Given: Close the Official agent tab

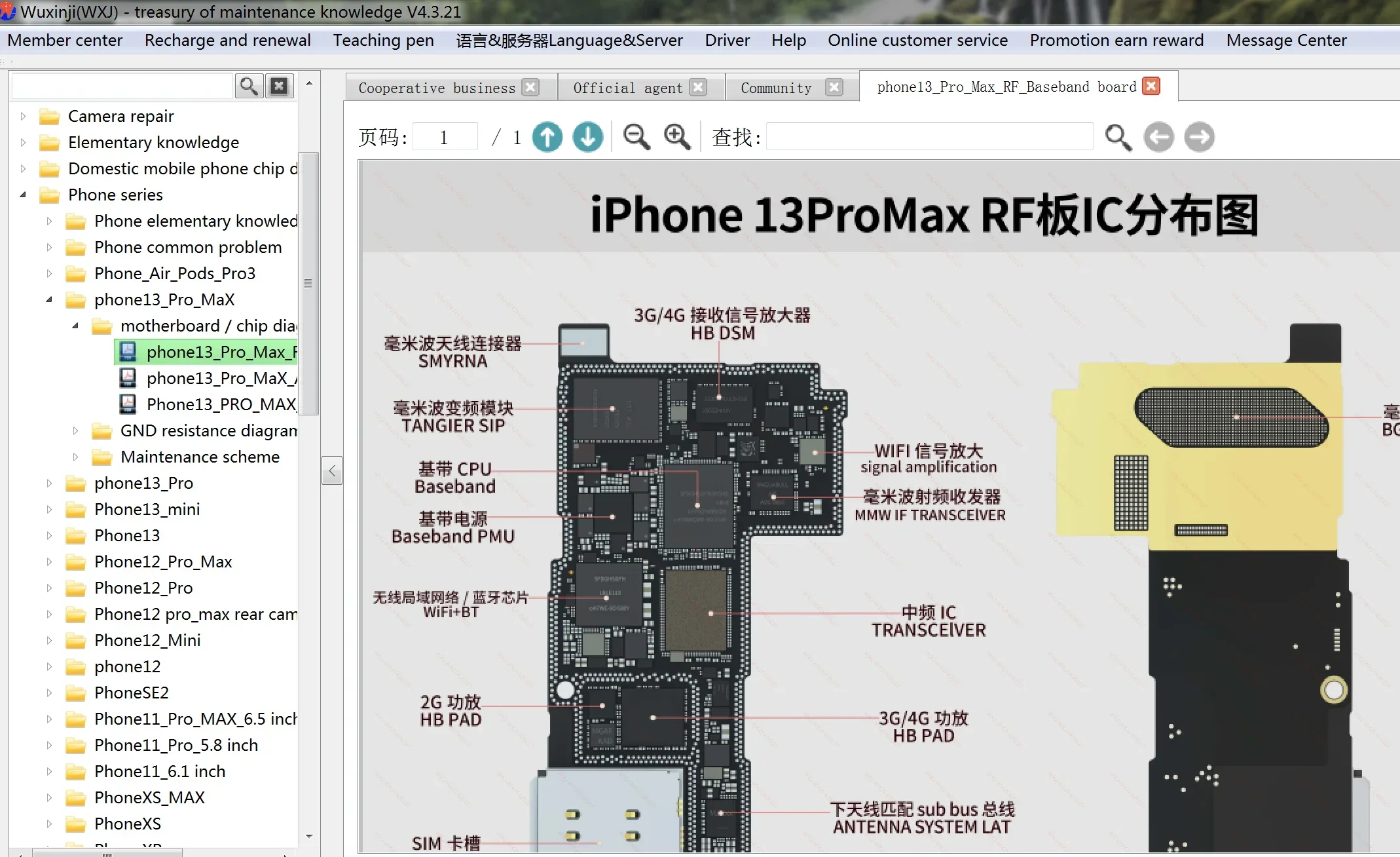Looking at the screenshot, I should coord(699,87).
